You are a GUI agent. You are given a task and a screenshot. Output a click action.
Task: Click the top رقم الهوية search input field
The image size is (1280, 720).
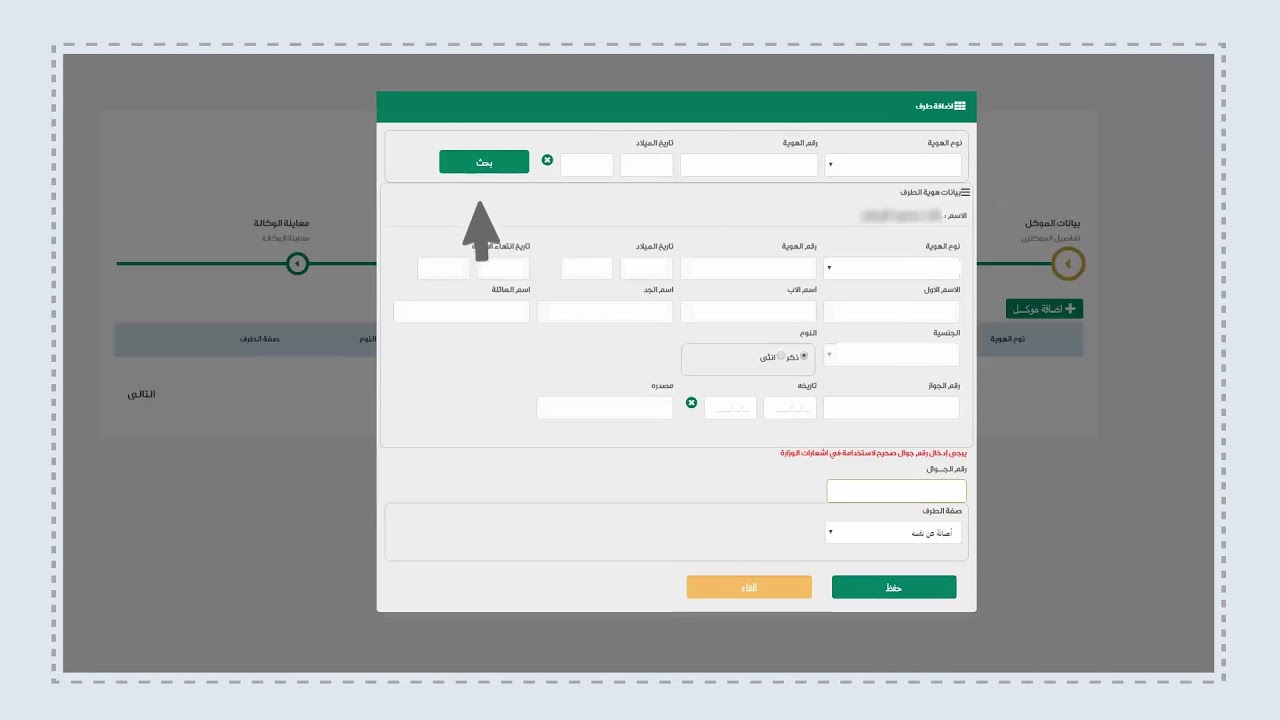pyautogui.click(x=749, y=165)
